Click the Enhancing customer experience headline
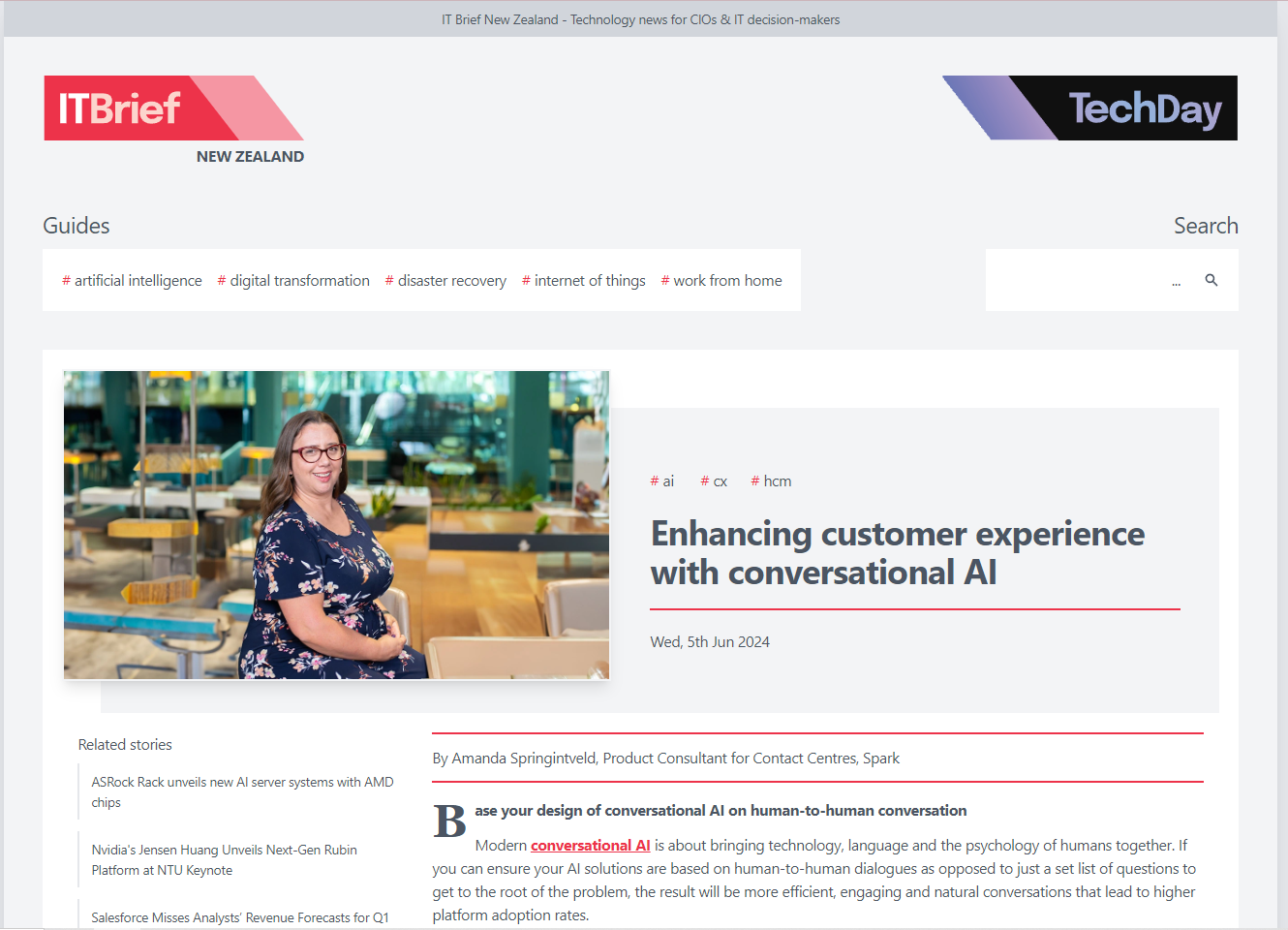The image size is (1288, 930). pyautogui.click(x=897, y=553)
